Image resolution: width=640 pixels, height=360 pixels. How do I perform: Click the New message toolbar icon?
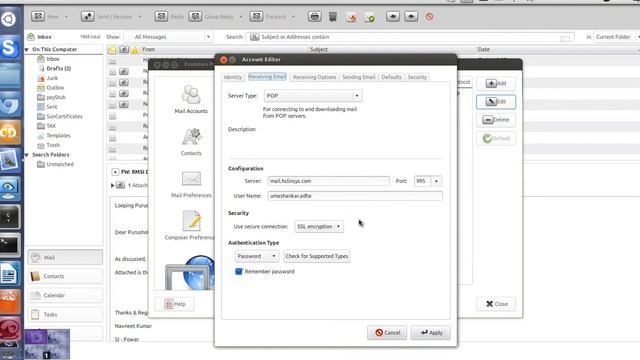(38, 16)
